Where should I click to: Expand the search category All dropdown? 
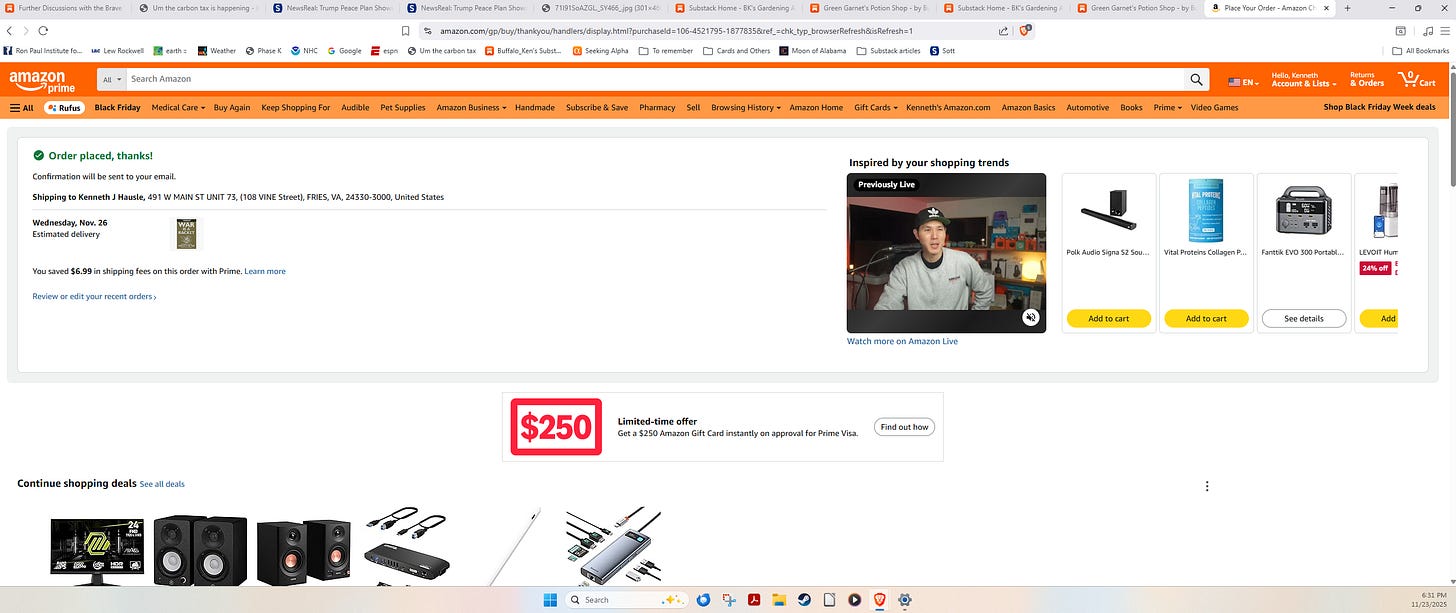tap(112, 79)
